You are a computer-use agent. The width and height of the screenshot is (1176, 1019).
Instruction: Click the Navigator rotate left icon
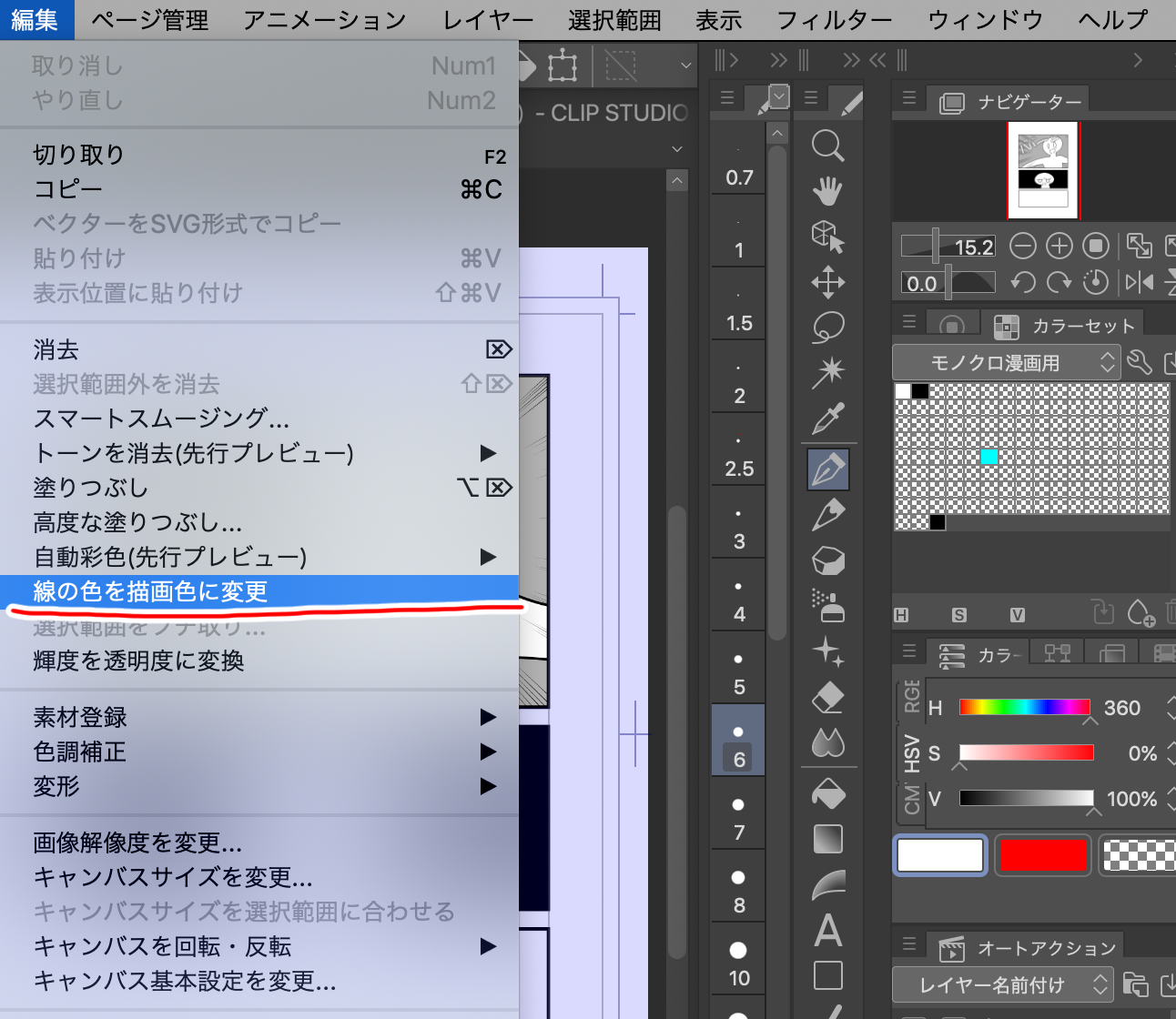coord(1023,282)
